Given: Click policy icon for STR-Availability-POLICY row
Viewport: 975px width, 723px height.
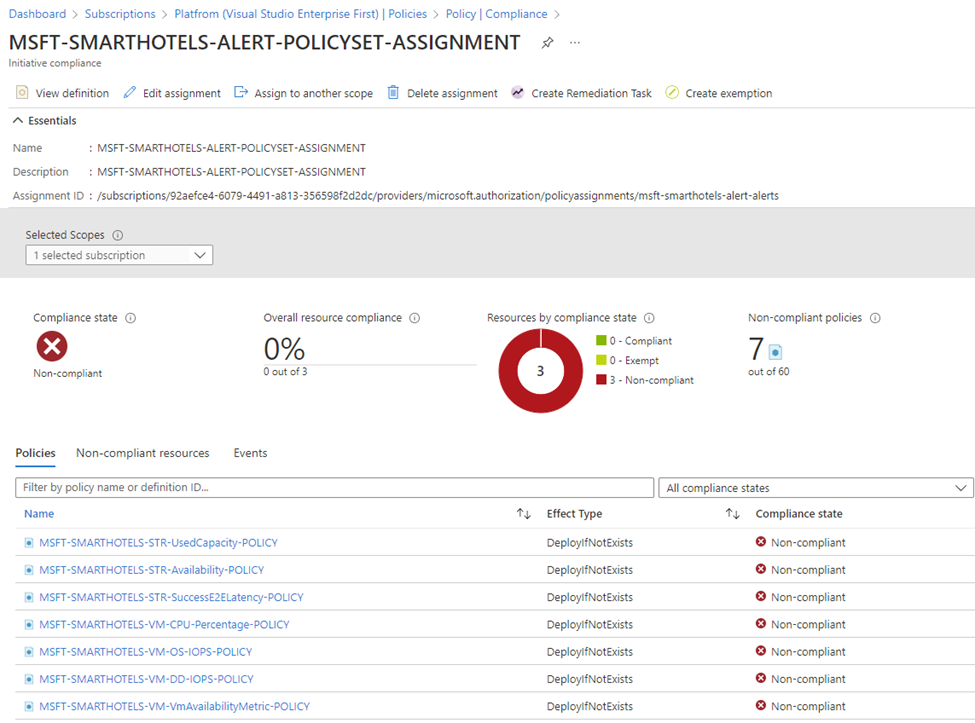Looking at the screenshot, I should [29, 570].
